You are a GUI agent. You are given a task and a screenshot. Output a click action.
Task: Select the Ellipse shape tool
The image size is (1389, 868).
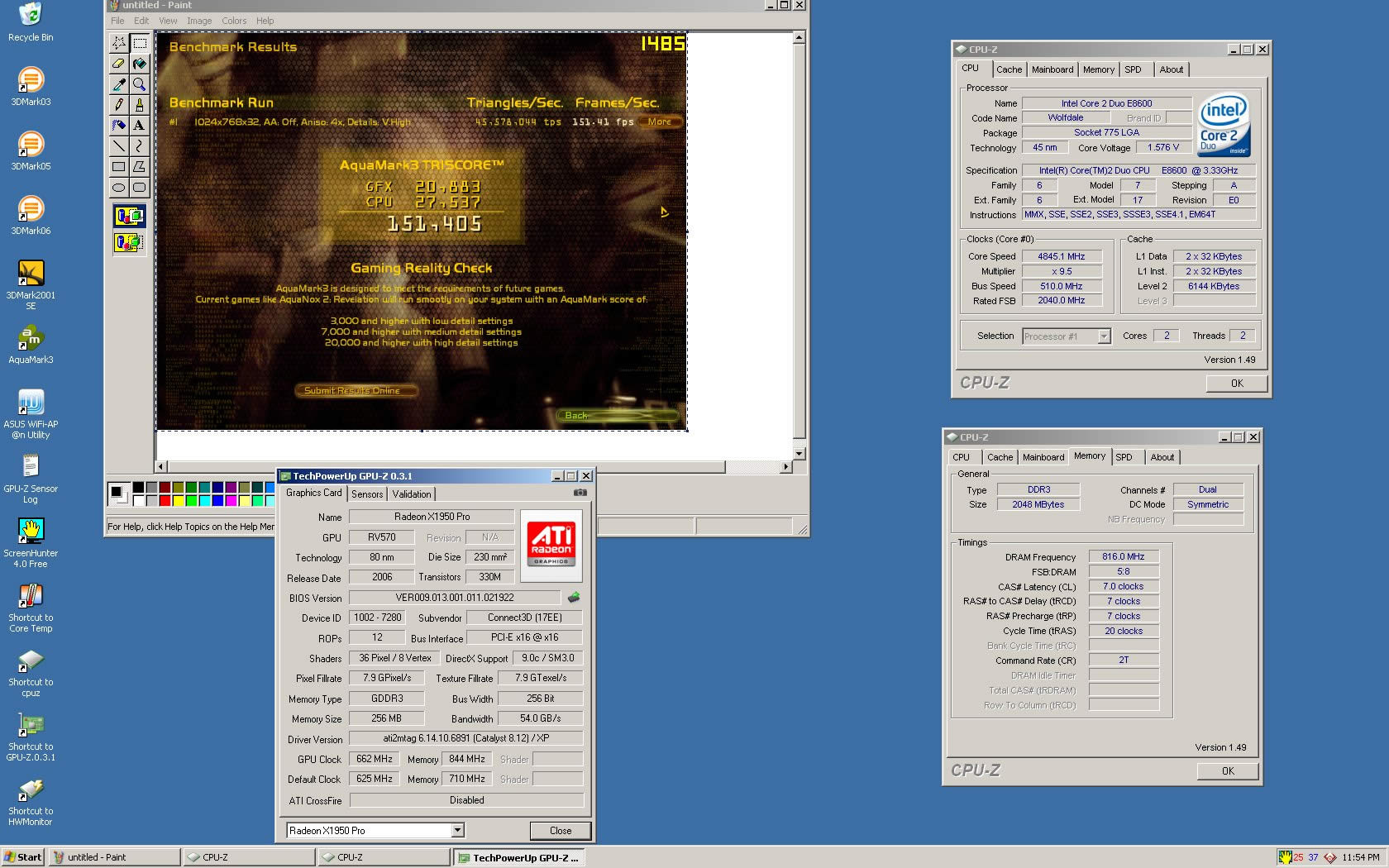click(119, 188)
